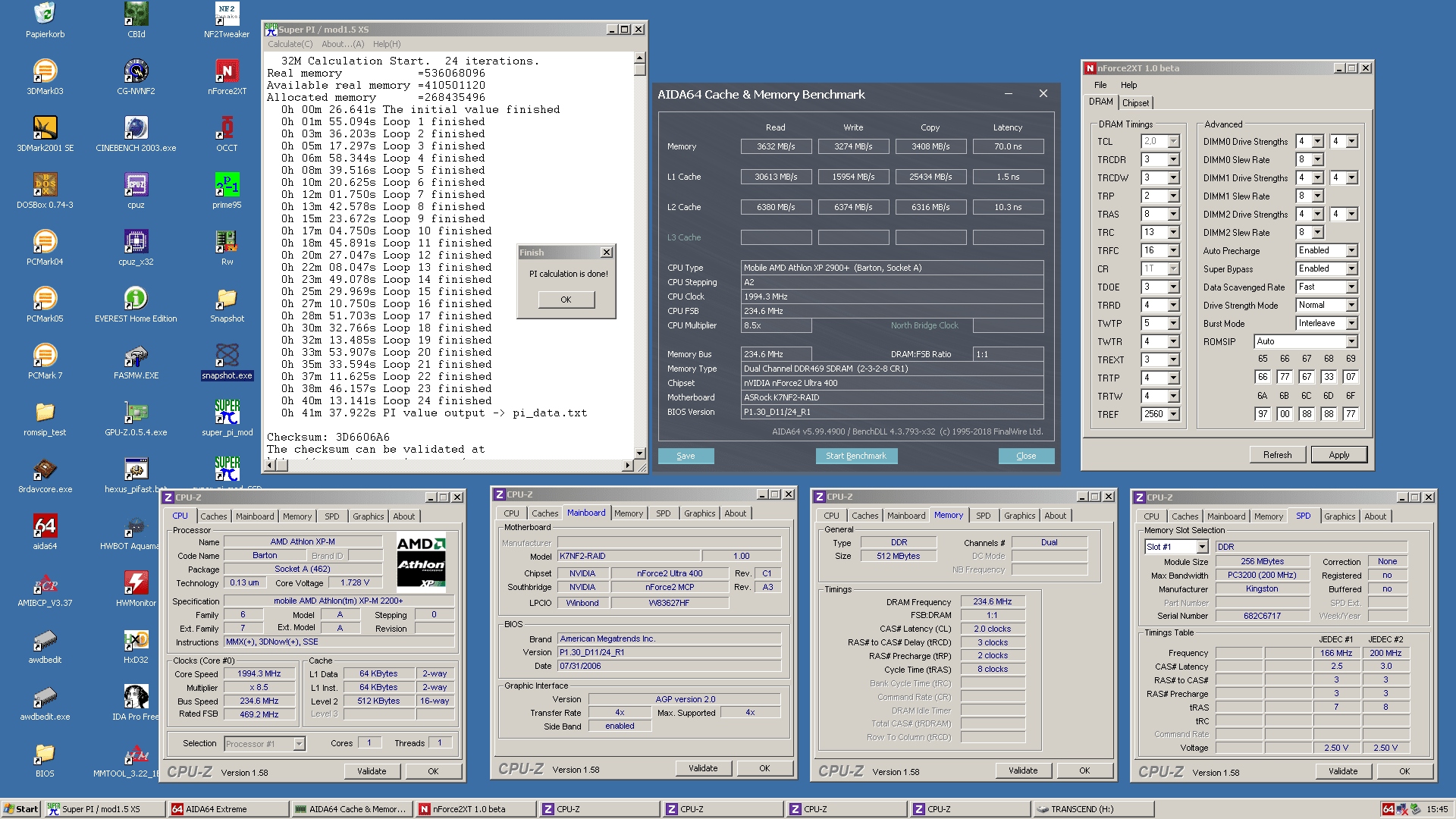Open the TRFC value dropdown
This screenshot has width=1456, height=819.
click(x=1173, y=251)
